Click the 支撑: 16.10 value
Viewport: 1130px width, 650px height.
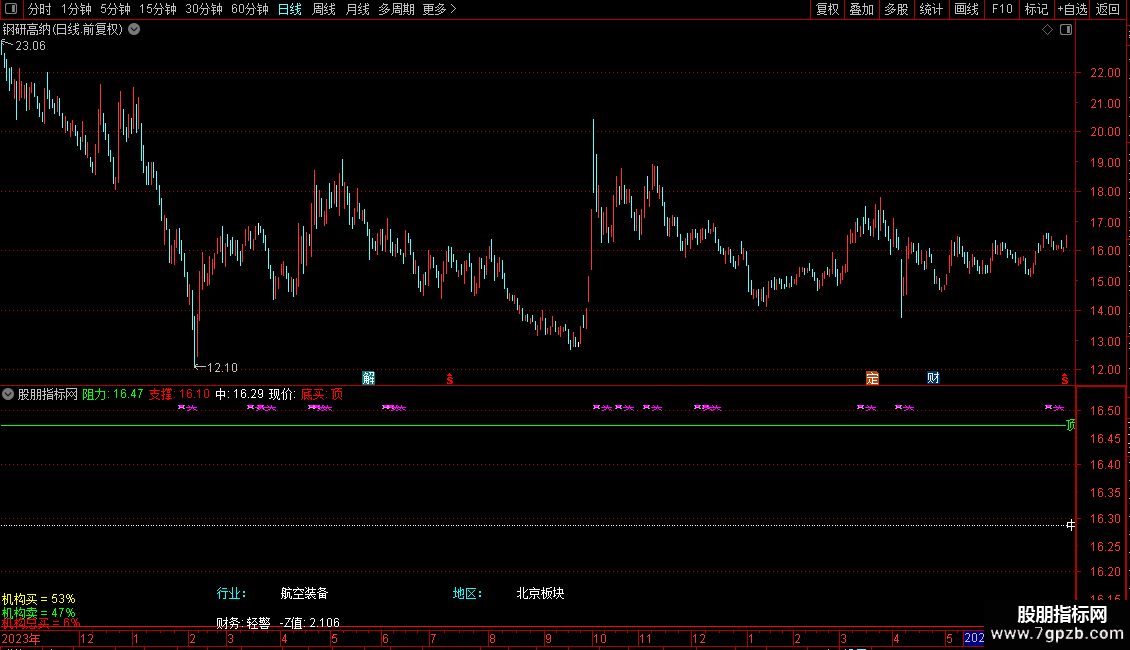click(179, 394)
